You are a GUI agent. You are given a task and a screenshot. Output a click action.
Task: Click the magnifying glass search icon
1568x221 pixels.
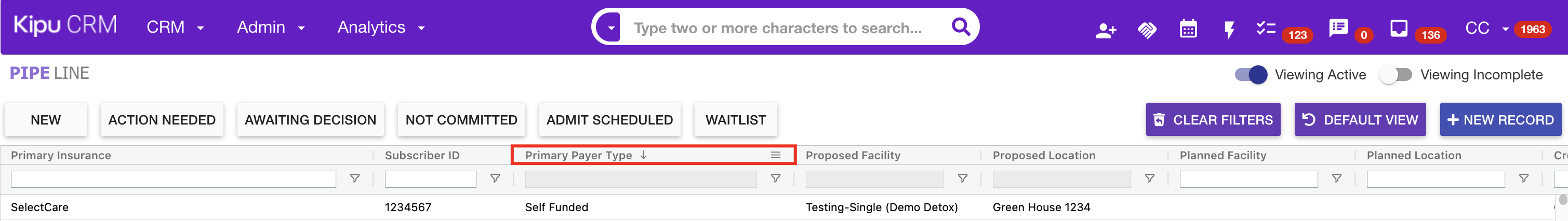961,26
